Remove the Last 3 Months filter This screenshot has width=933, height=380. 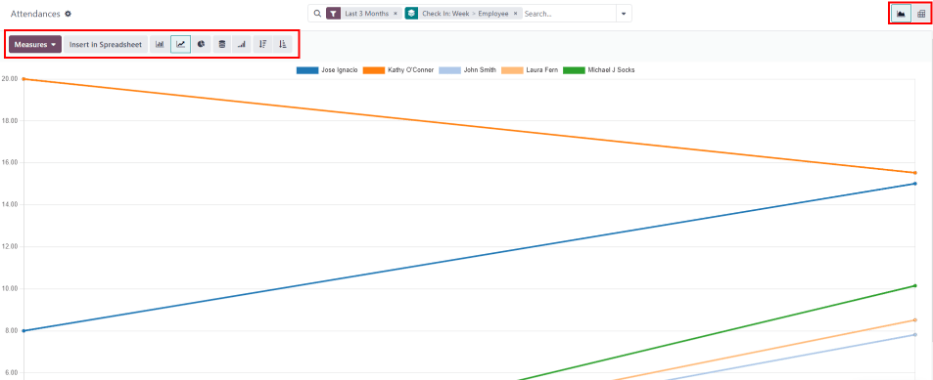coord(396,14)
